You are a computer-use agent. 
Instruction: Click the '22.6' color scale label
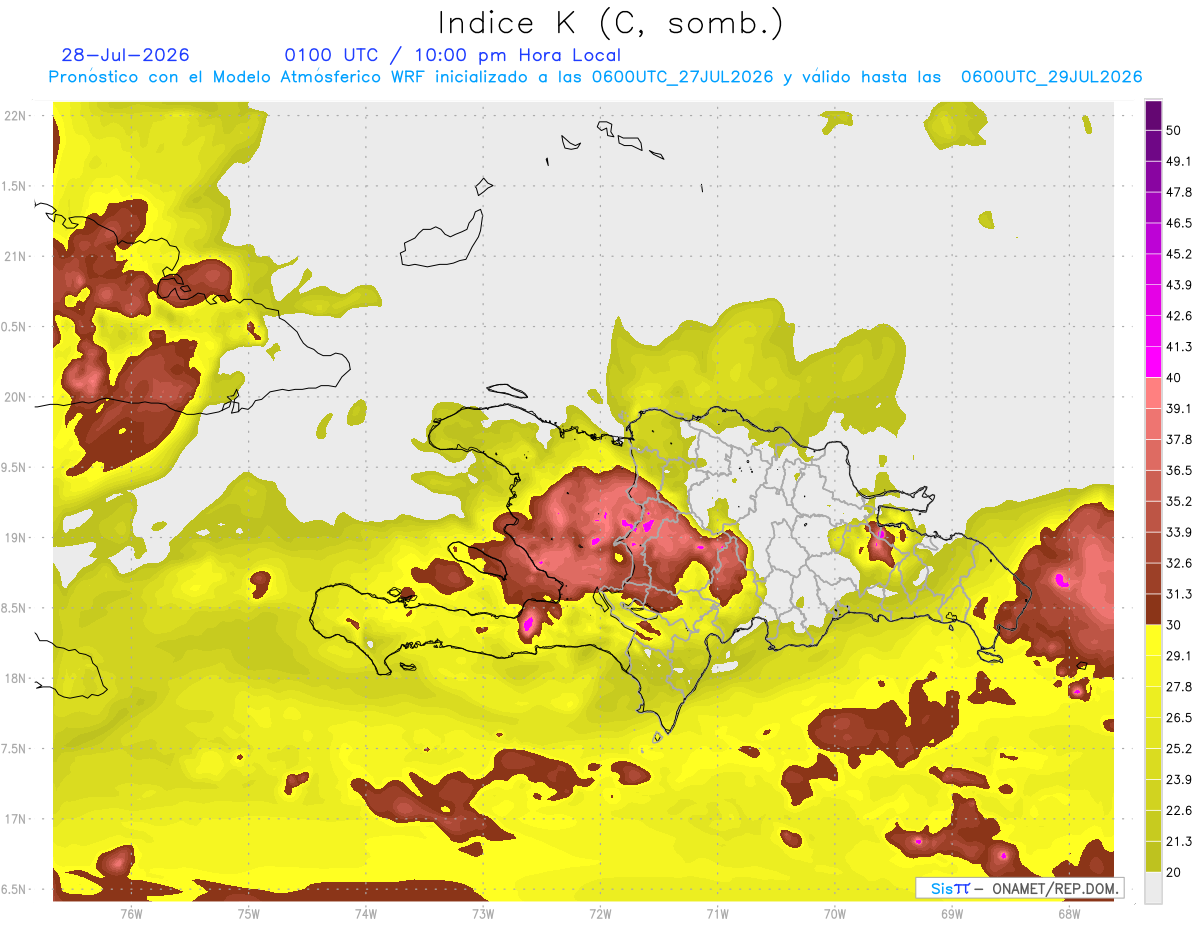point(1179,811)
